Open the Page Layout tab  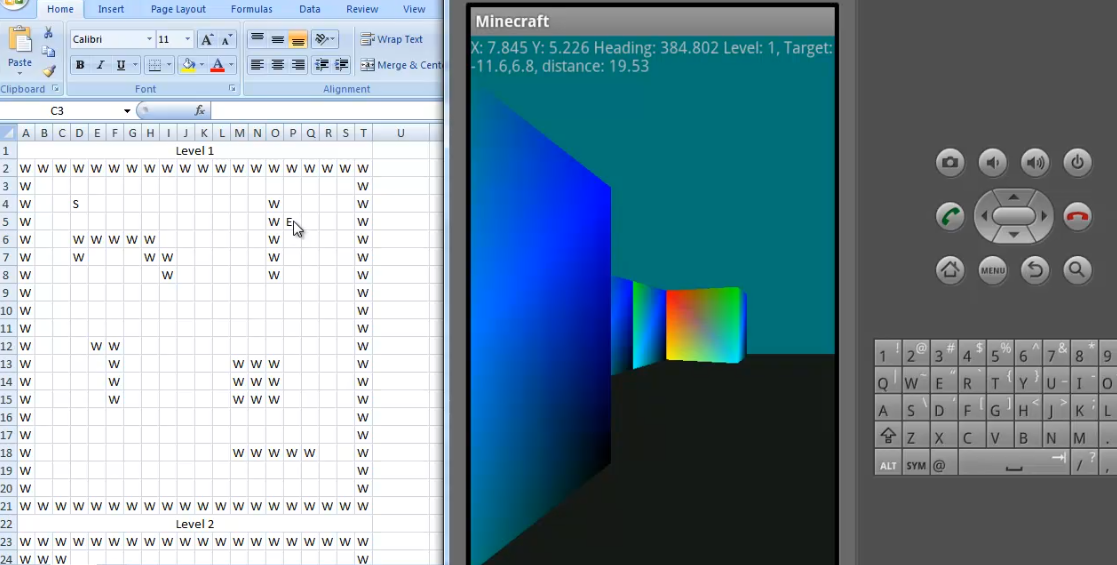178,9
